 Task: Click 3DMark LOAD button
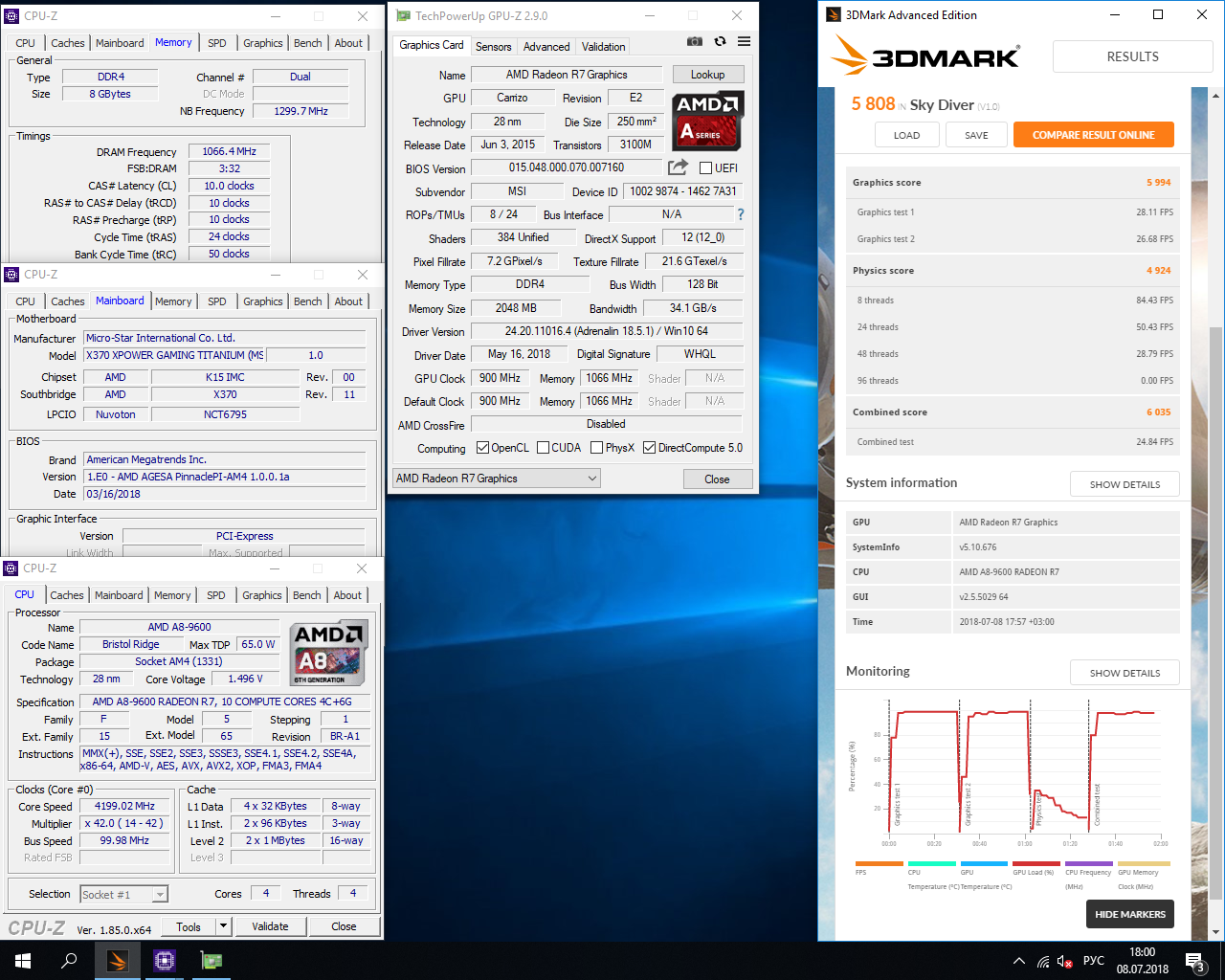click(906, 135)
